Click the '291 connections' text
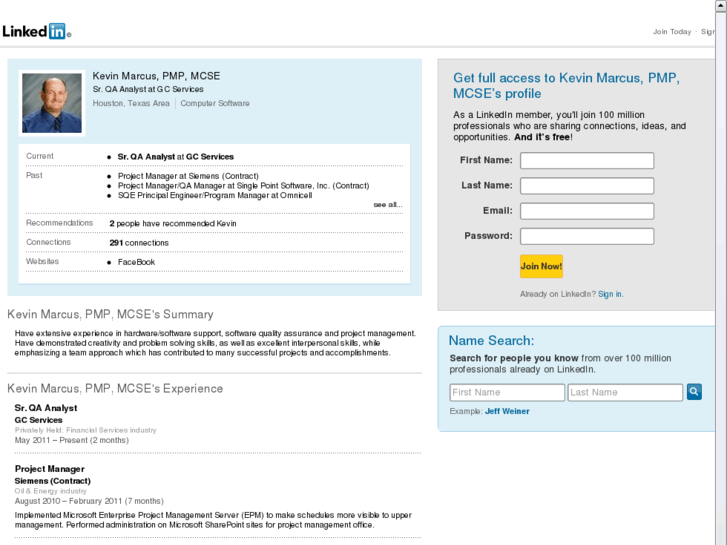Viewport: 727px width, 545px height. pos(139,243)
